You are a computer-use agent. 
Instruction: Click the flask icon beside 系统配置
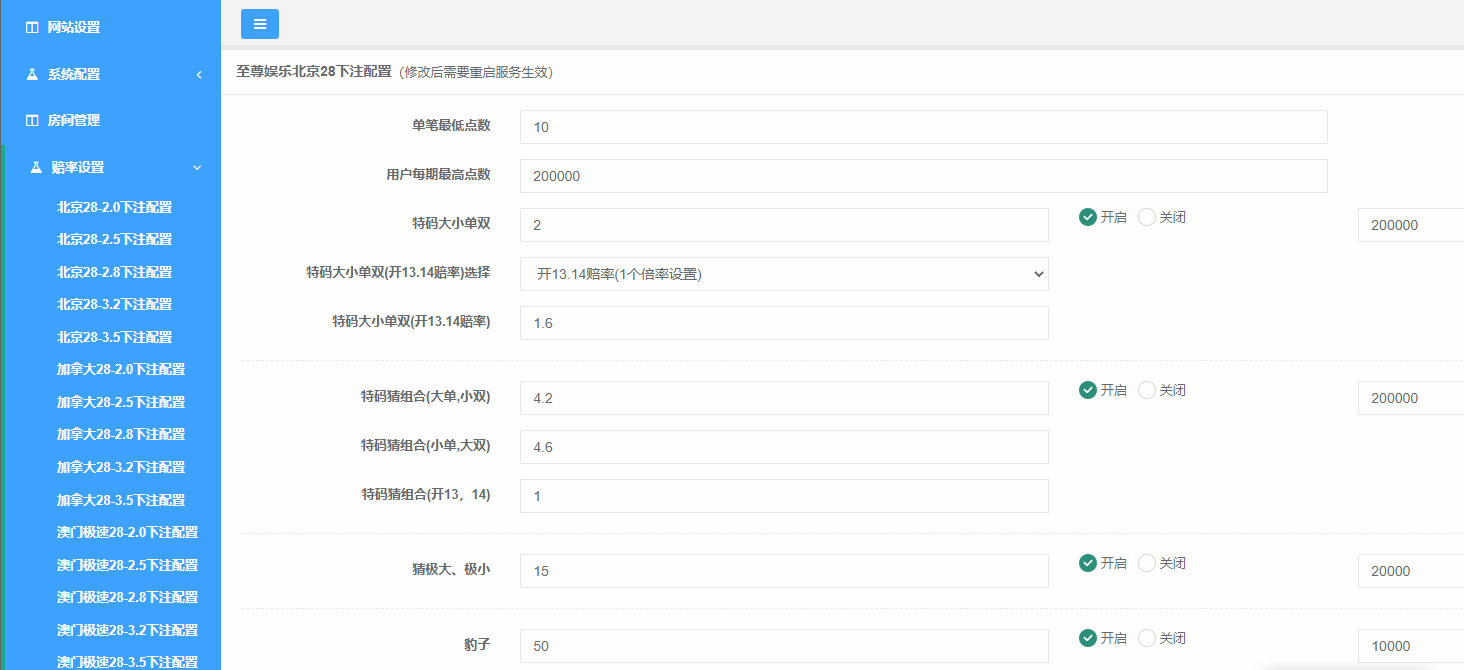point(32,74)
